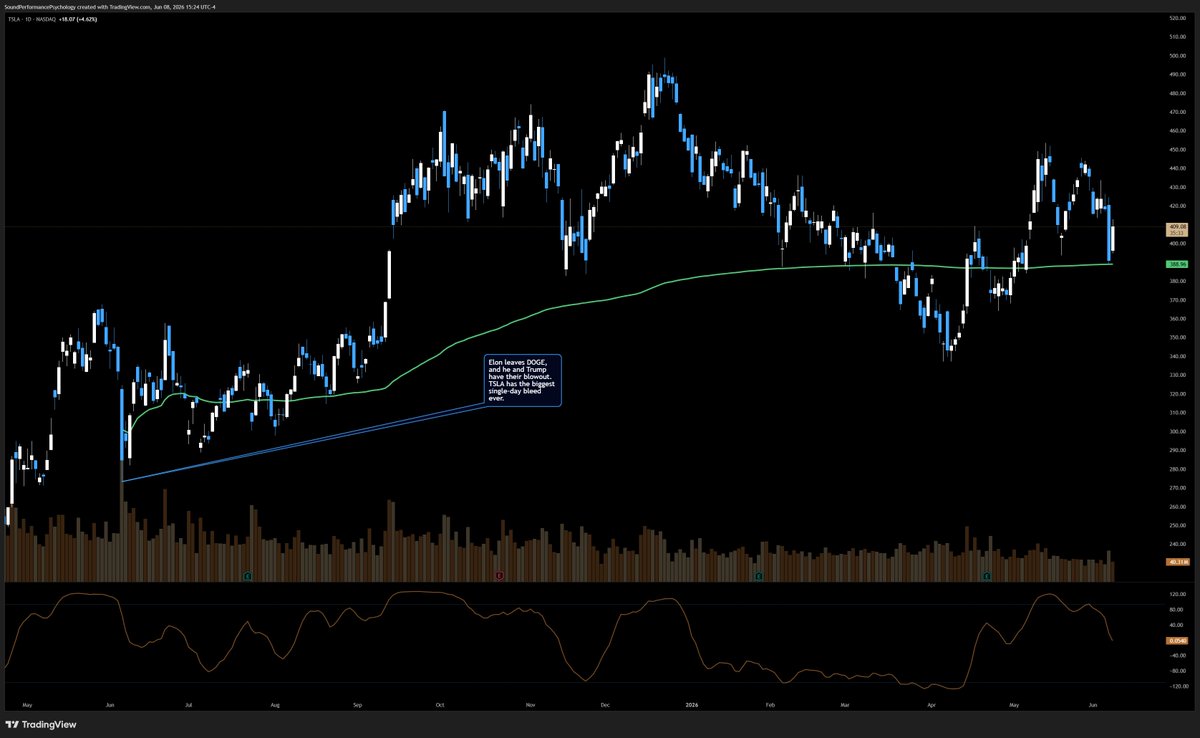Click the 350.00 price axis label
Screen dimensions: 1200x738
coord(1176,337)
